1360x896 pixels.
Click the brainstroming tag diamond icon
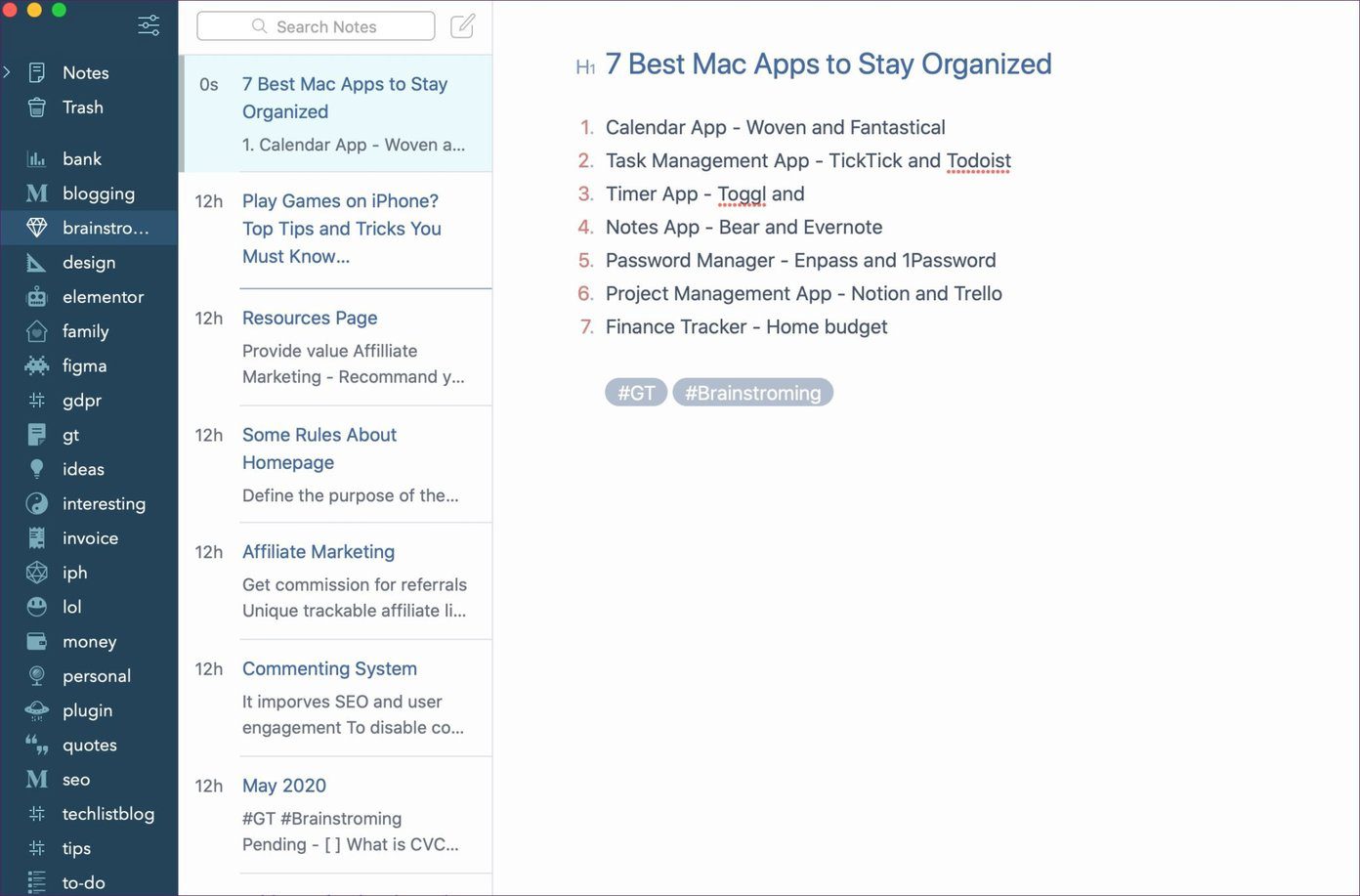click(x=37, y=228)
